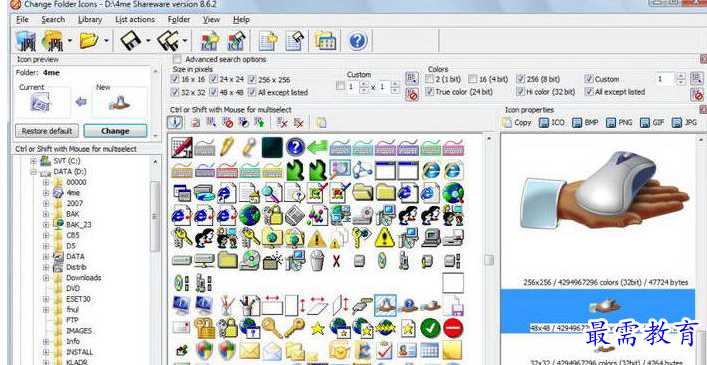Click the blue question mark Help toolbar icon
This screenshot has height=365, width=707.
pyautogui.click(x=358, y=41)
